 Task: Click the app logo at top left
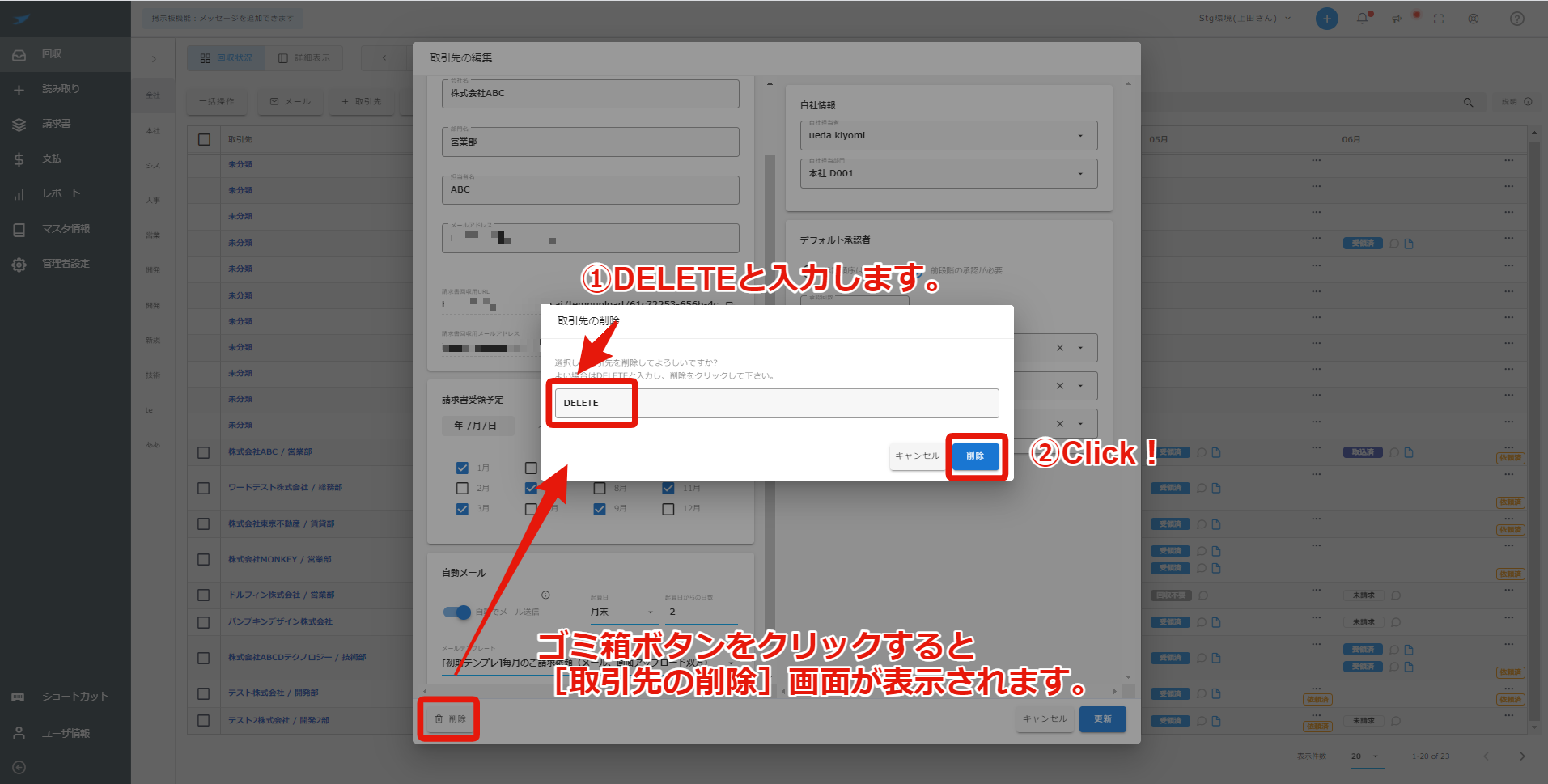[x=22, y=19]
